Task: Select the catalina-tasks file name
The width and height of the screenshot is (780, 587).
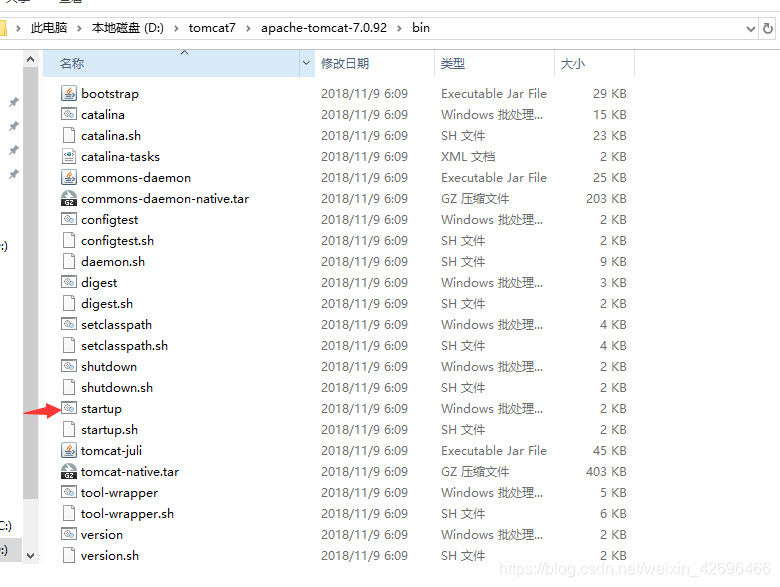Action: (120, 156)
